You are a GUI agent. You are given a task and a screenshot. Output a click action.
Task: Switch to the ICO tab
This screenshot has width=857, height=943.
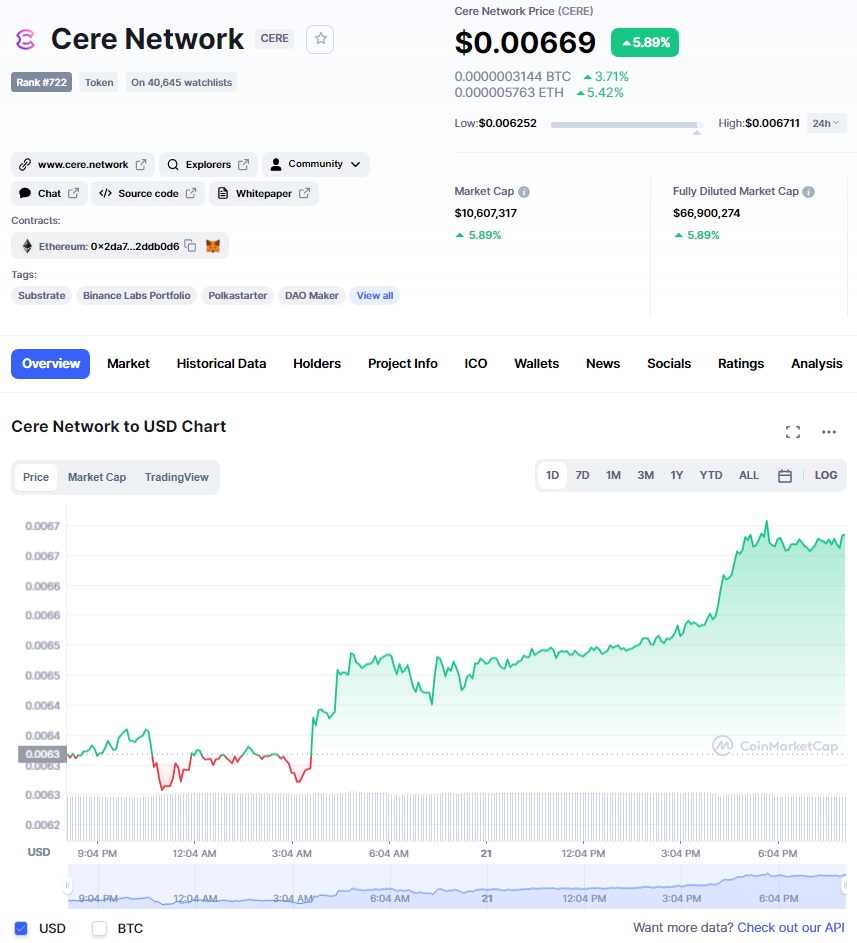tap(476, 364)
